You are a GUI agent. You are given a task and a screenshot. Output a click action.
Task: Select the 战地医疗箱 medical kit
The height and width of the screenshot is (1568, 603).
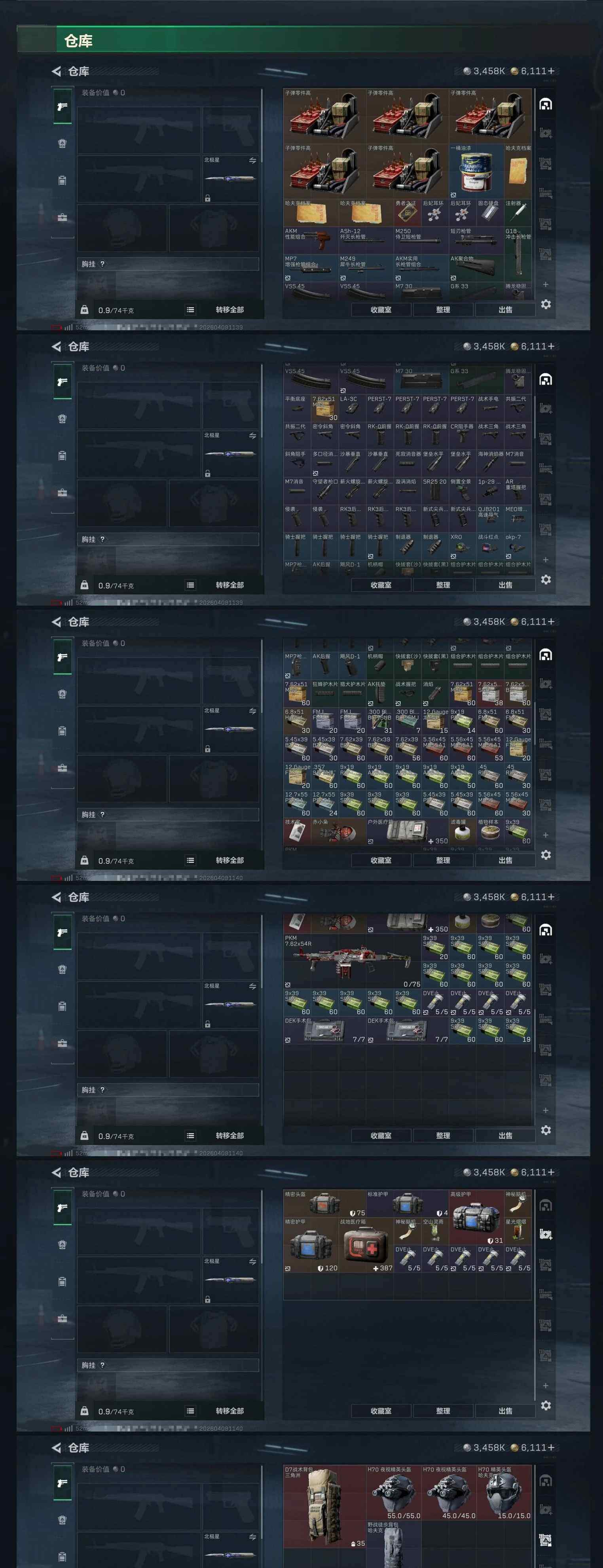pos(366,1245)
